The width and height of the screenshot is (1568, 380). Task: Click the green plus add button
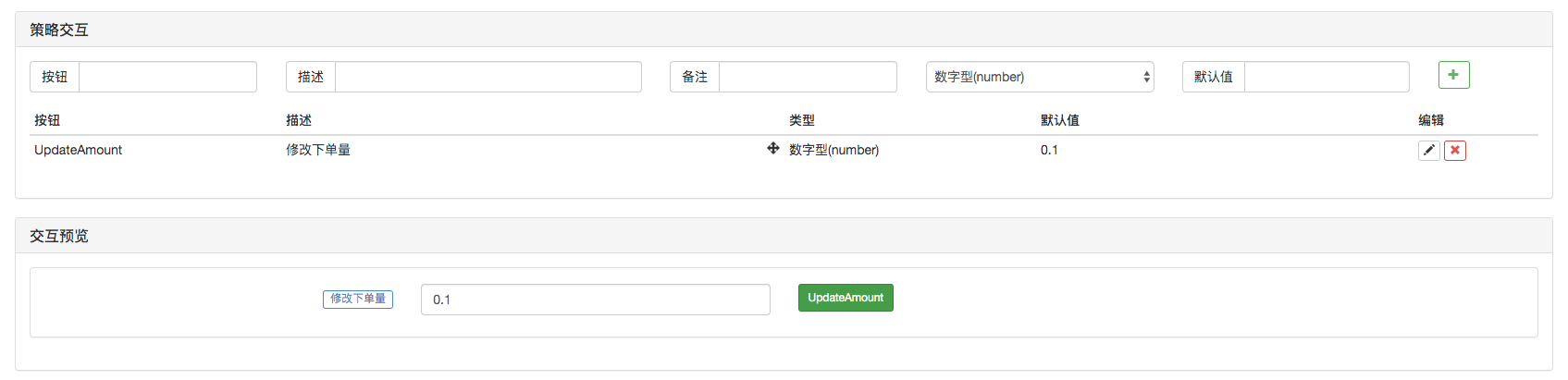point(1453,75)
